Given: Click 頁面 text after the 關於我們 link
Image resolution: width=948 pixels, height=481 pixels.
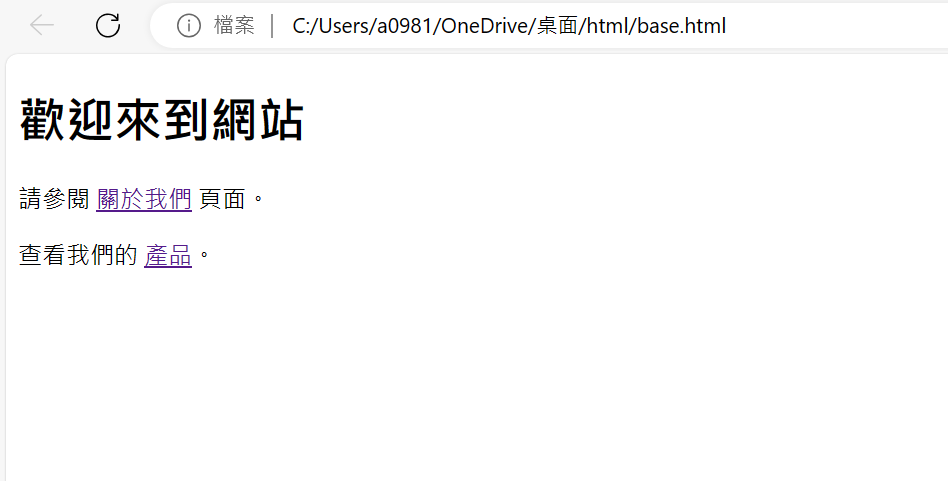Looking at the screenshot, I should coord(222,199).
